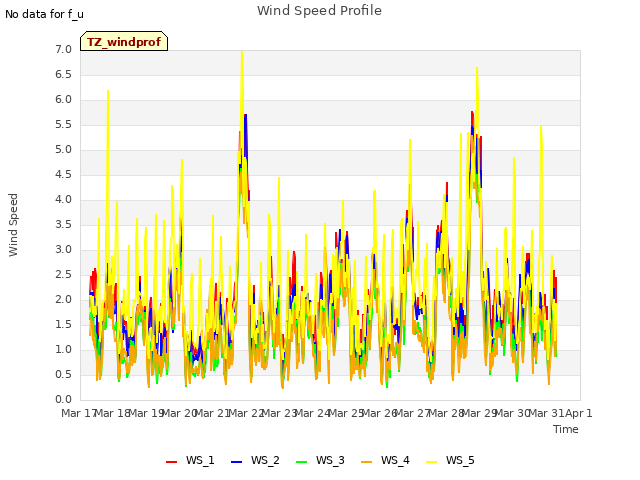Click the TZ_windprof label box

coord(124,41)
